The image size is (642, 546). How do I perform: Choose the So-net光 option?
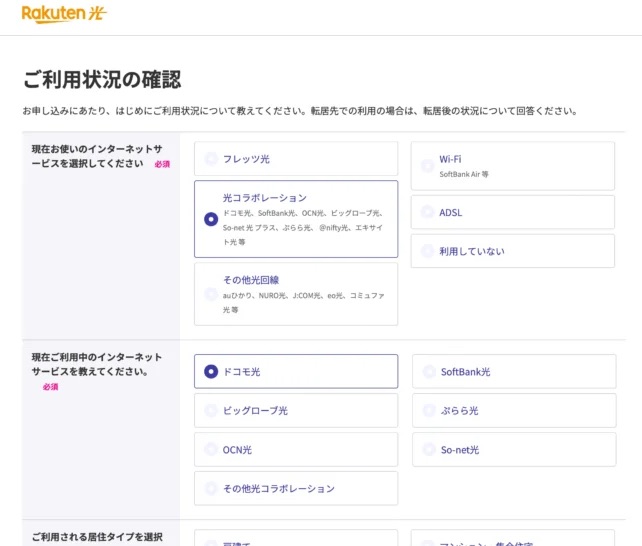pos(514,449)
